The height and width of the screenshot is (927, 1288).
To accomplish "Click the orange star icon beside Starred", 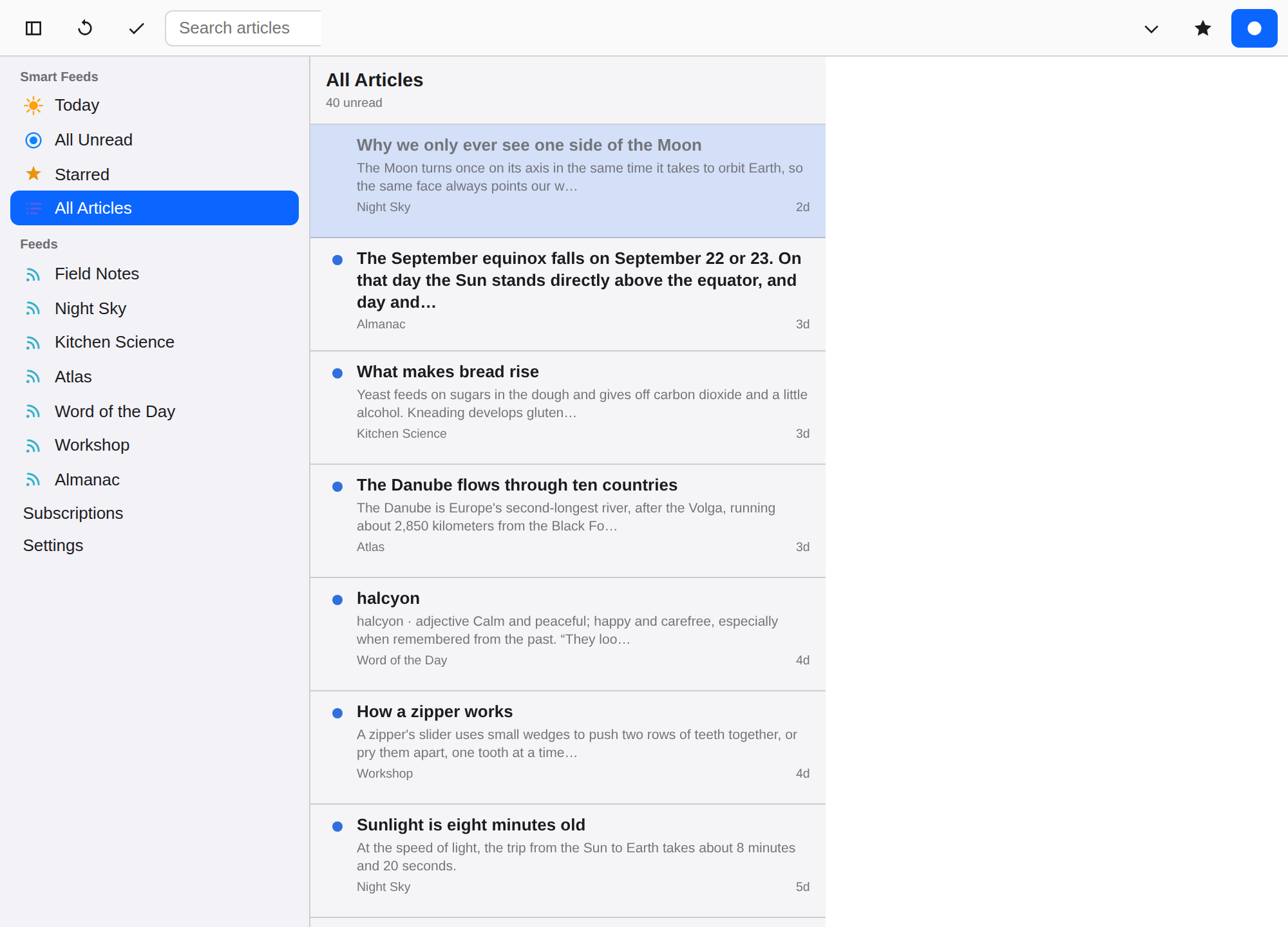I will pos(33,174).
